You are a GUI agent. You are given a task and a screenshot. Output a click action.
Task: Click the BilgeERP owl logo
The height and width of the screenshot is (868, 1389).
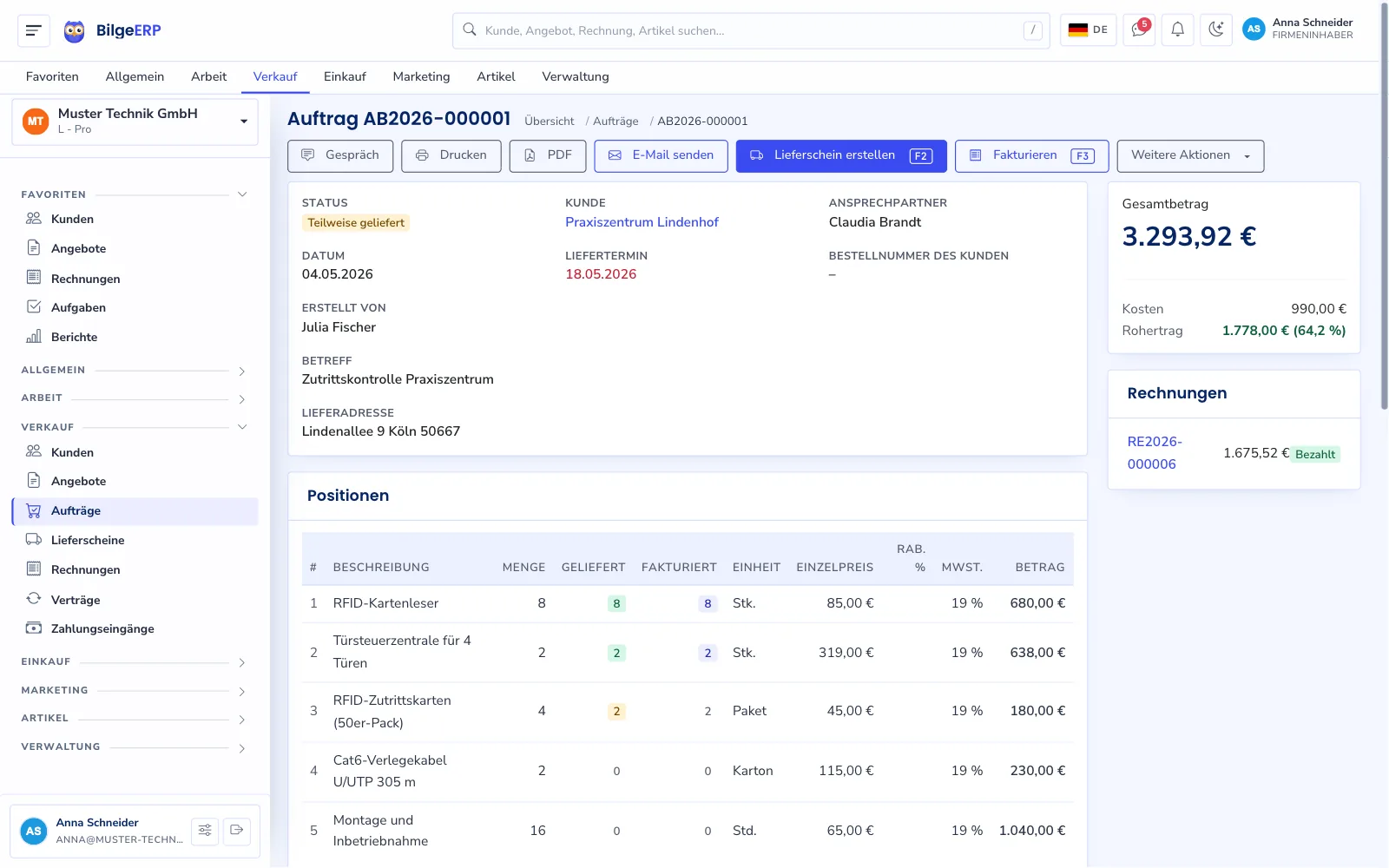point(75,31)
